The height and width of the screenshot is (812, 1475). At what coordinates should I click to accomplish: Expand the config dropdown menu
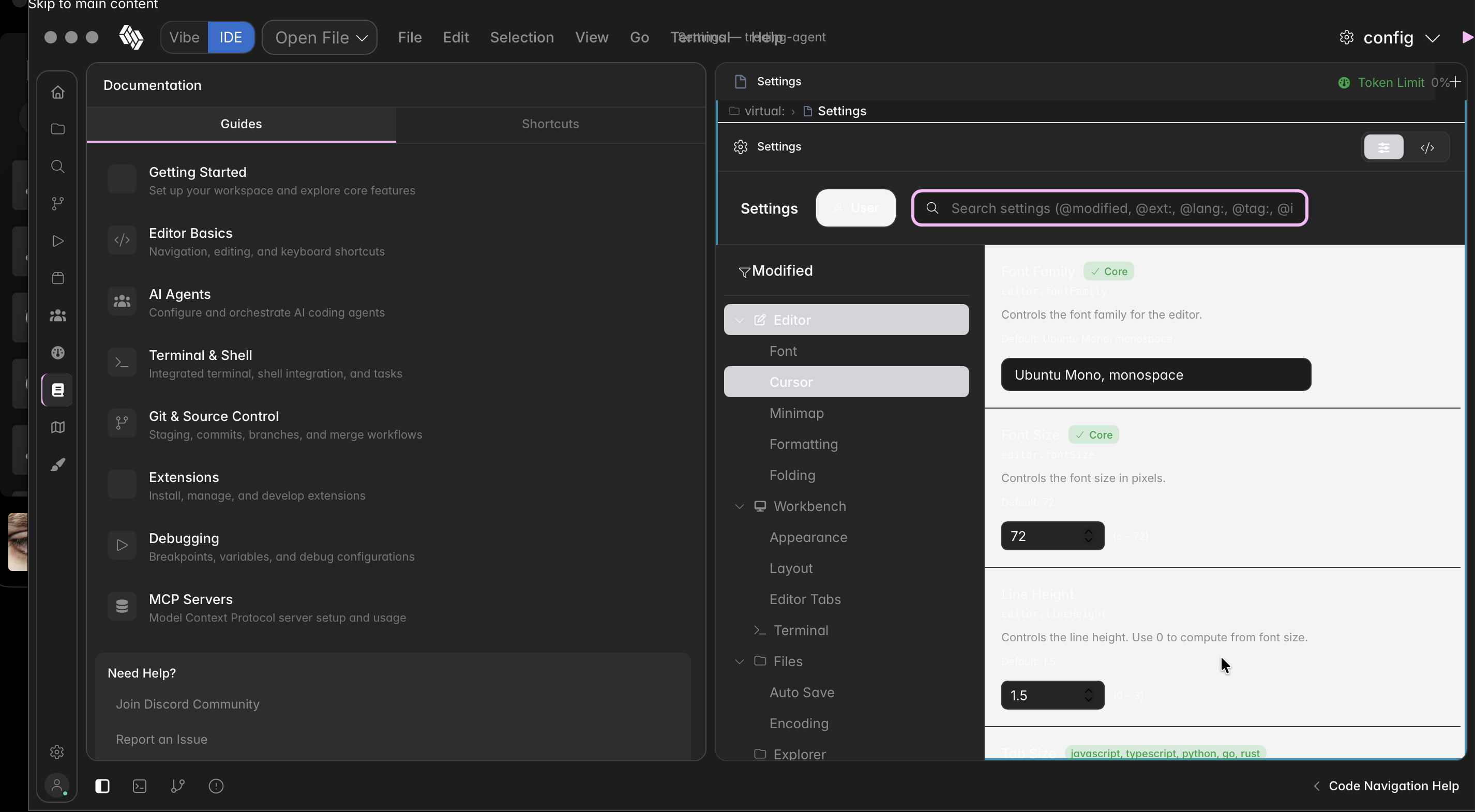(1432, 38)
